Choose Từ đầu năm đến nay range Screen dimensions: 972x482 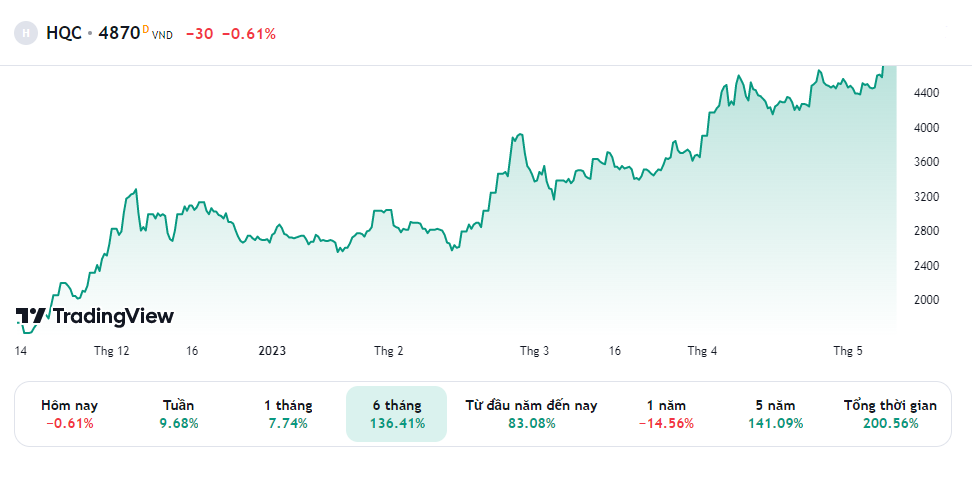pyautogui.click(x=531, y=414)
